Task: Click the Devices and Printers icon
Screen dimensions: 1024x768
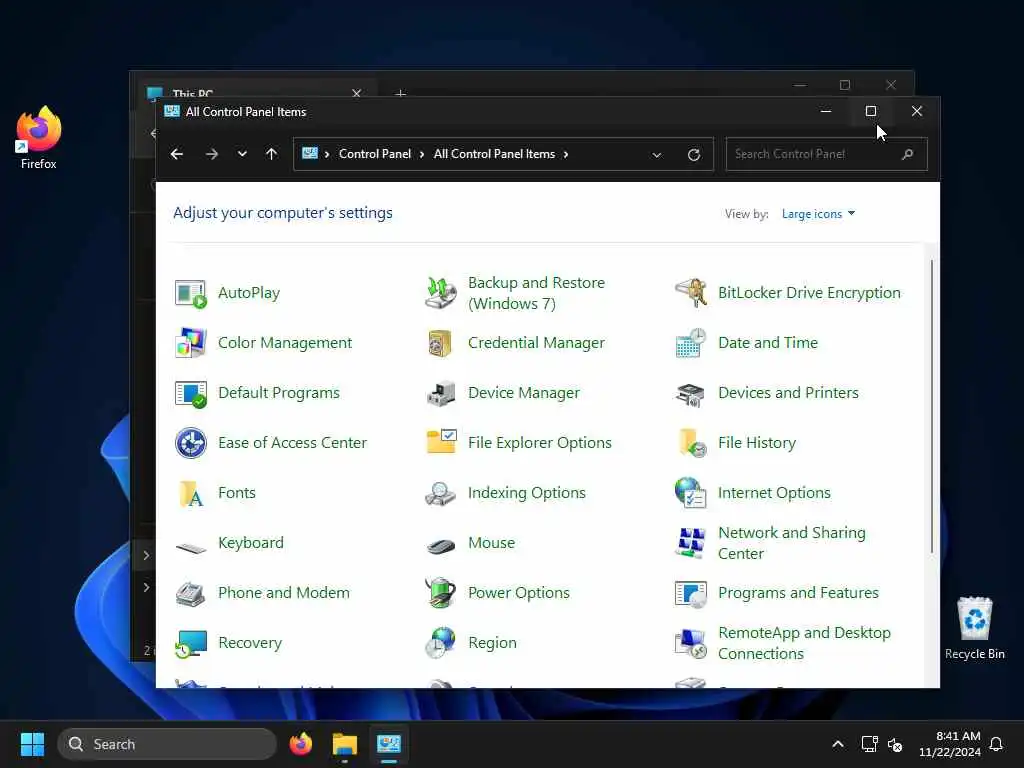Action: point(691,393)
